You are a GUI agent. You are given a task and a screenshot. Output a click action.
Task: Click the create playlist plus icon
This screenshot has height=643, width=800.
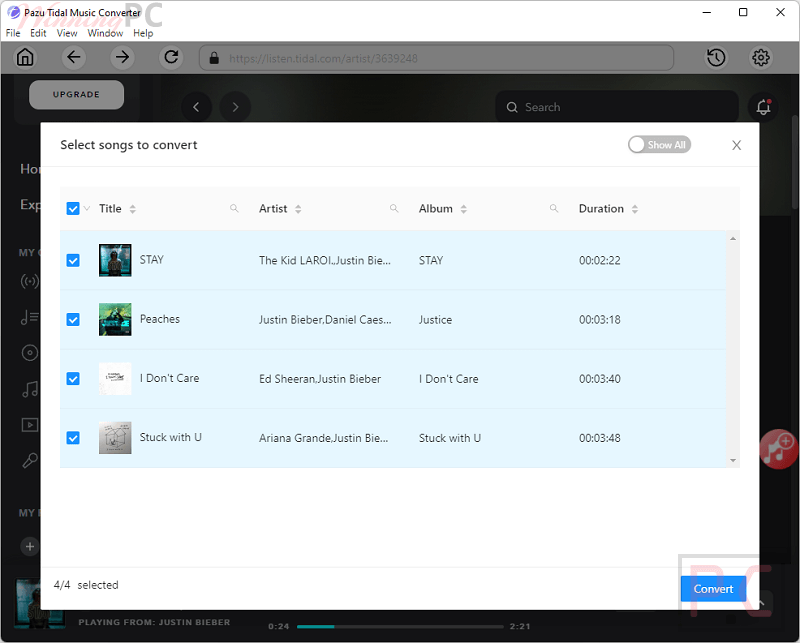pos(30,547)
